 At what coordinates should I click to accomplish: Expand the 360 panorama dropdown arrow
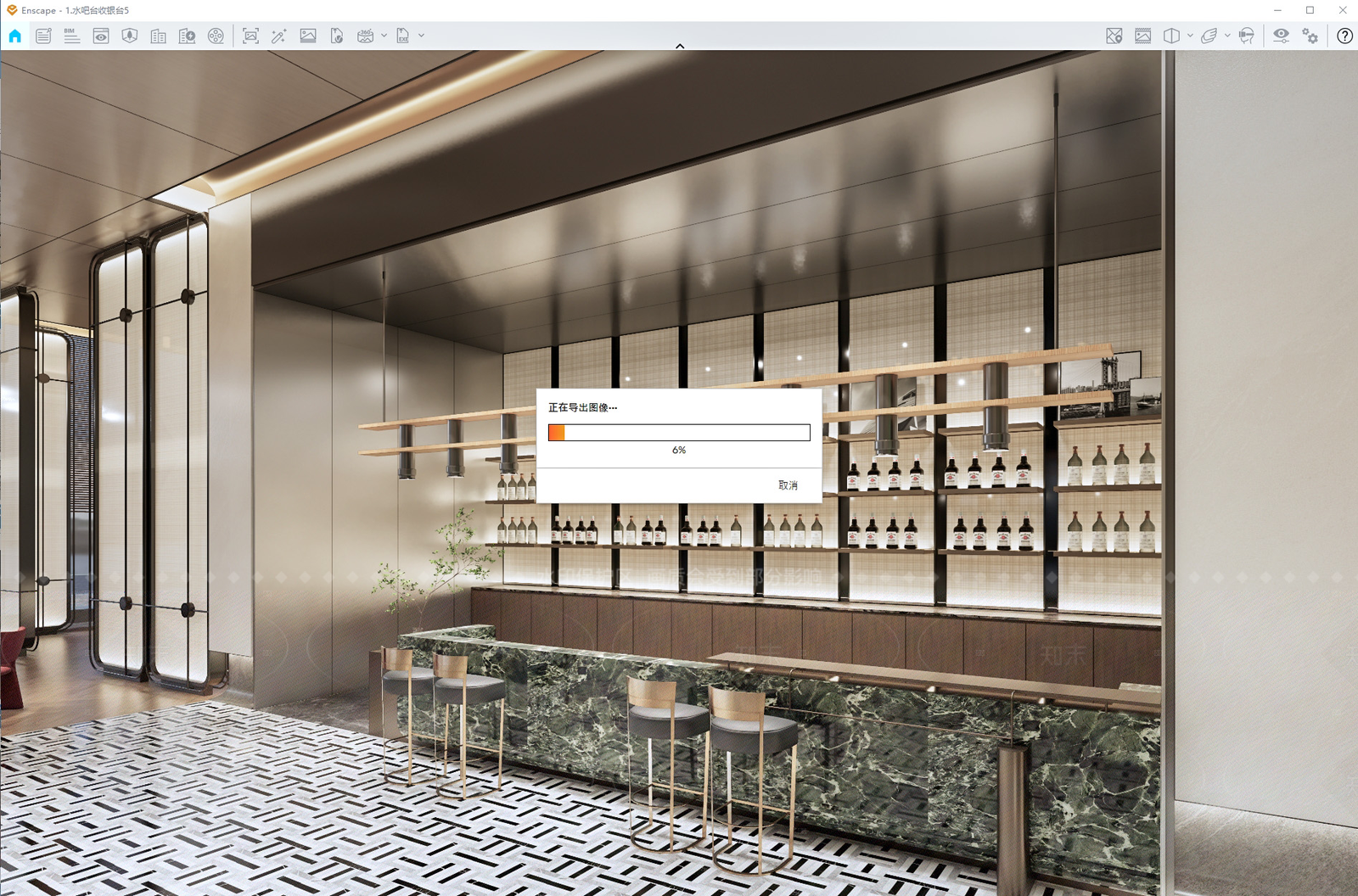coord(384,36)
